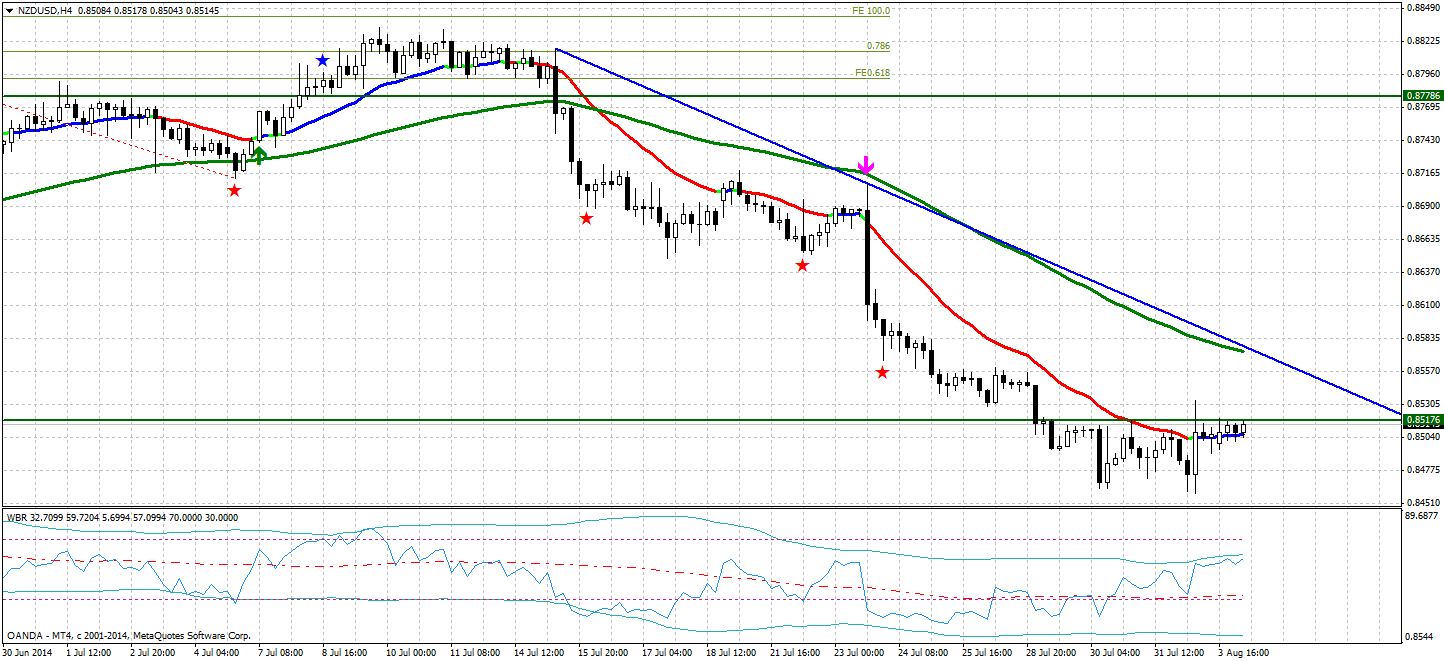Image resolution: width=1444 pixels, height=661 pixels.
Task: Click the highlighted 0.87786 price tag
Action: pos(1422,96)
